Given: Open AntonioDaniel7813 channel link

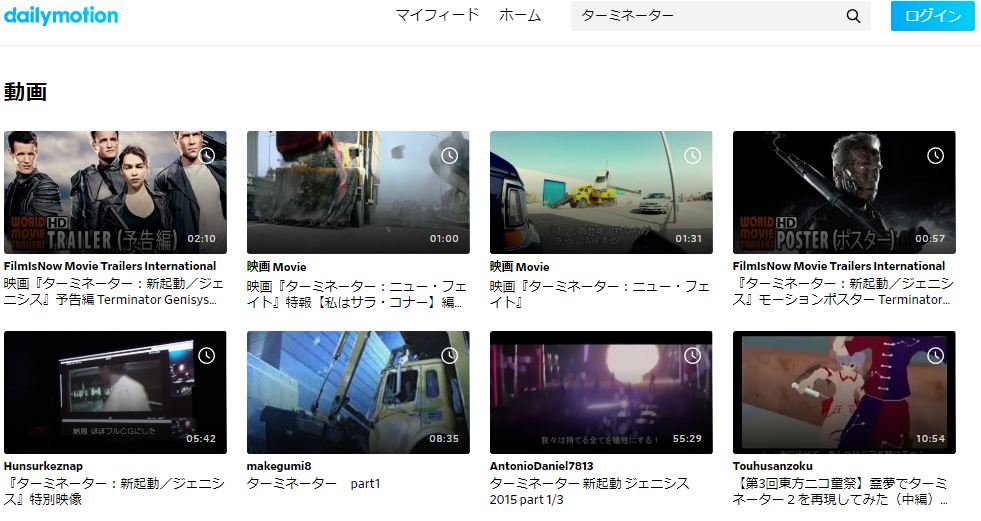Looking at the screenshot, I should (x=541, y=466).
